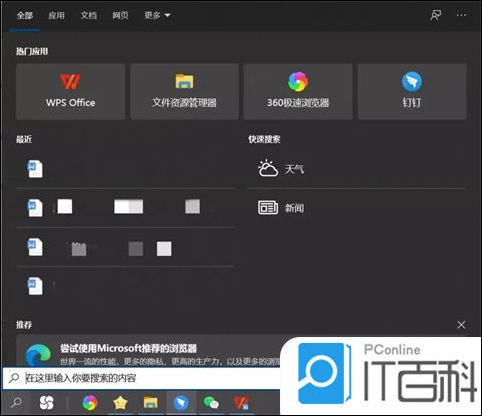Switch to the 应用 tab
482x416 pixels.
[56, 15]
